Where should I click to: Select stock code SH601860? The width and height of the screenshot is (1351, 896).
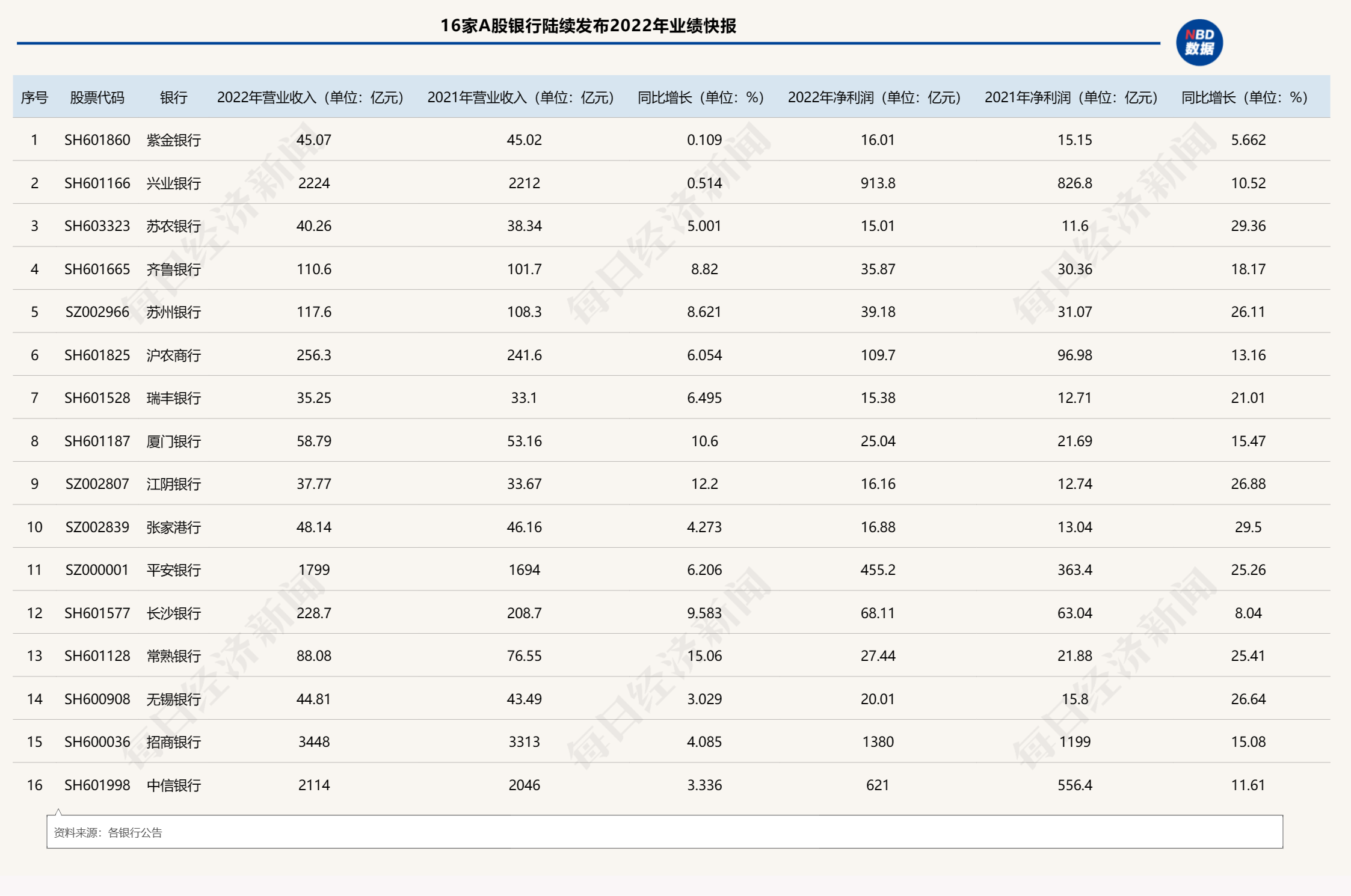pyautogui.click(x=97, y=140)
